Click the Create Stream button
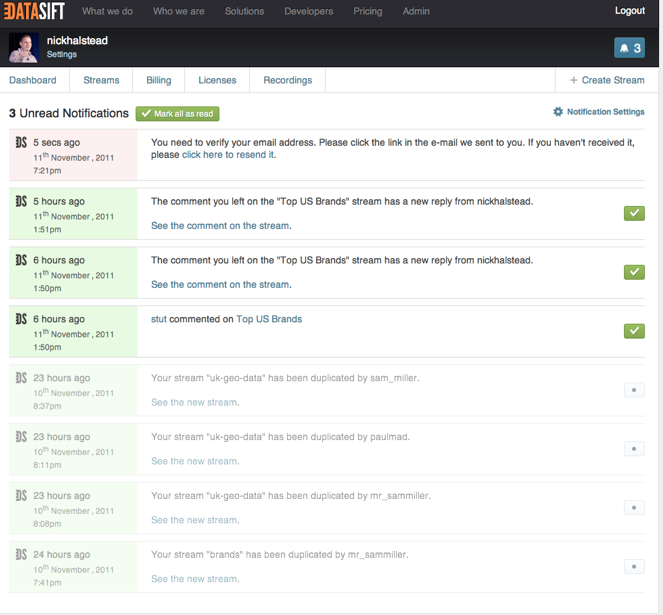 [607, 80]
